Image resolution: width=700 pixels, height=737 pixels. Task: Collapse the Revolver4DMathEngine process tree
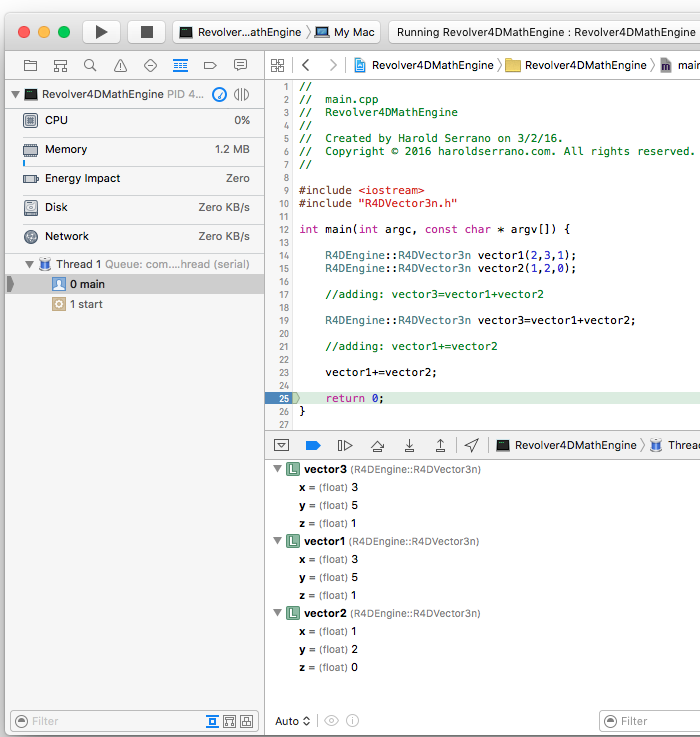(16, 94)
